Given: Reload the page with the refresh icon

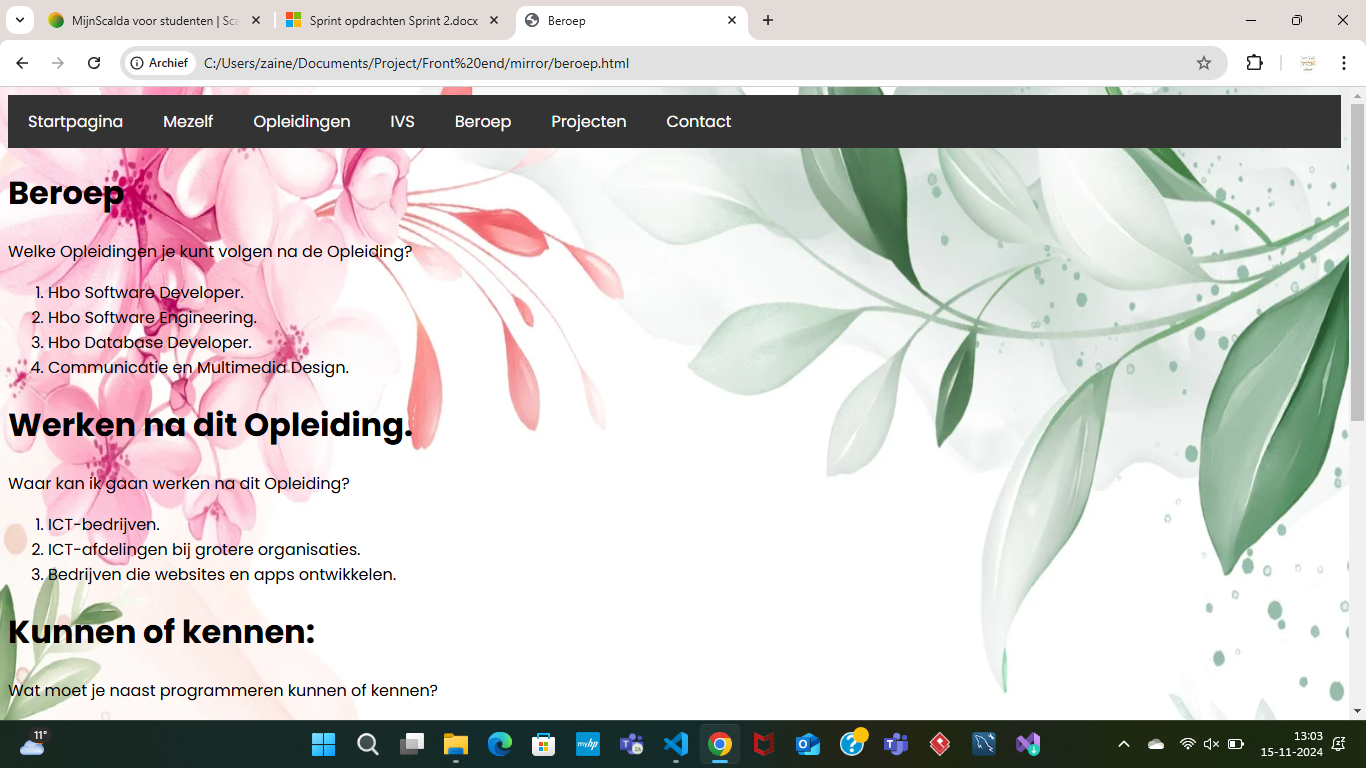Looking at the screenshot, I should pyautogui.click(x=94, y=63).
